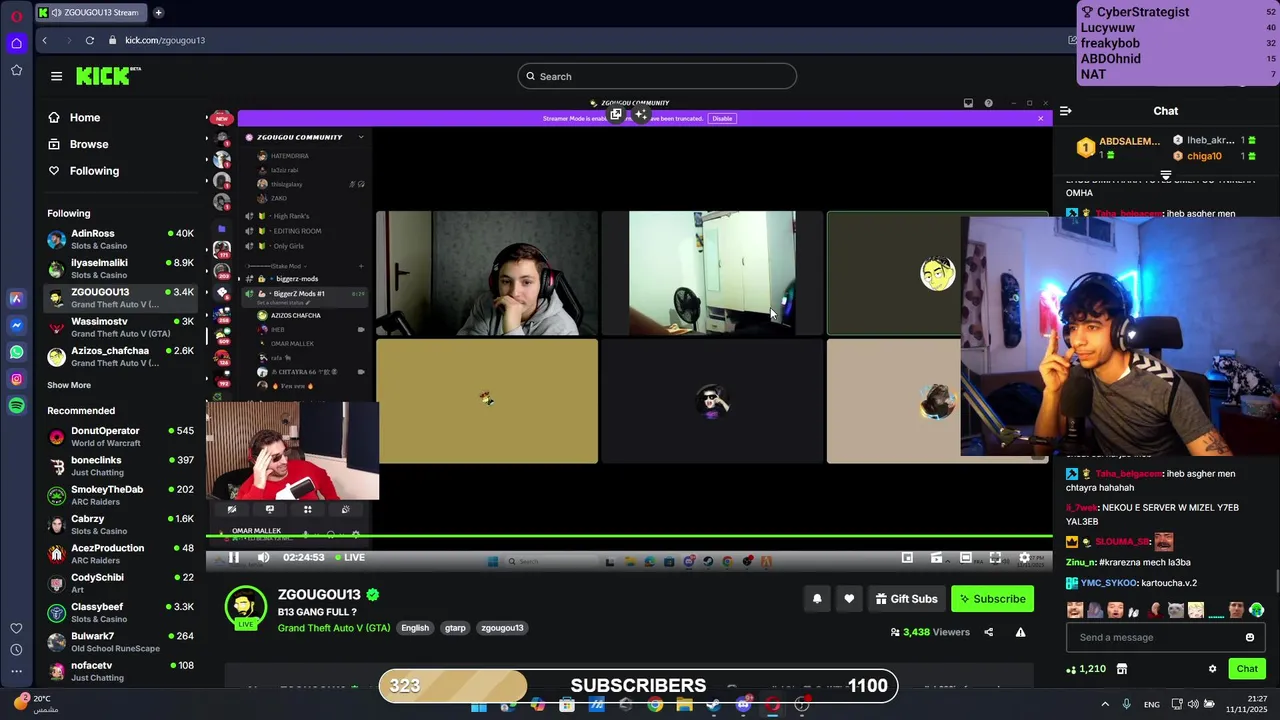Screen dimensions: 1280x720
Task: Enter fullscreen on the stream player
Action: click(x=995, y=558)
